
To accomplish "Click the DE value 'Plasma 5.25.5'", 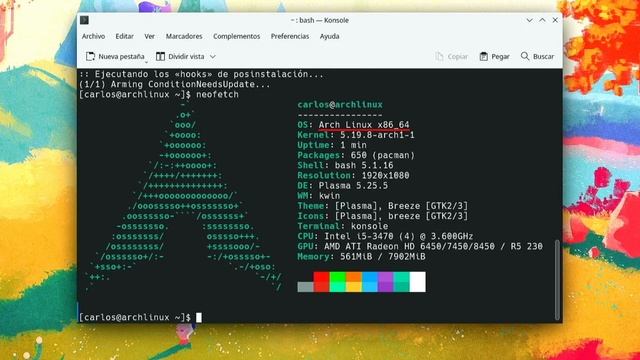I will (x=353, y=186).
